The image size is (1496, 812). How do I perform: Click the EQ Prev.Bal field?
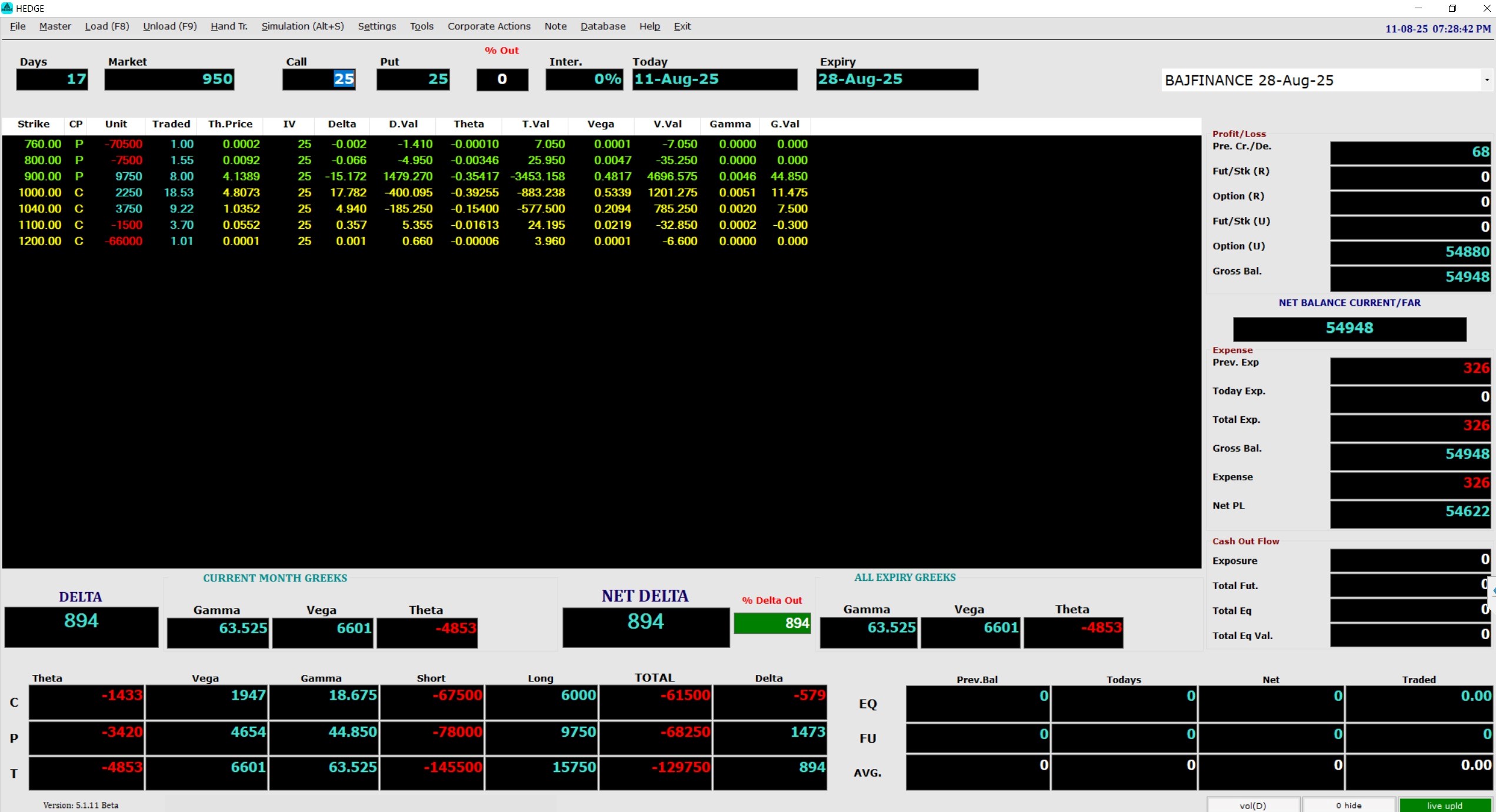tap(978, 703)
